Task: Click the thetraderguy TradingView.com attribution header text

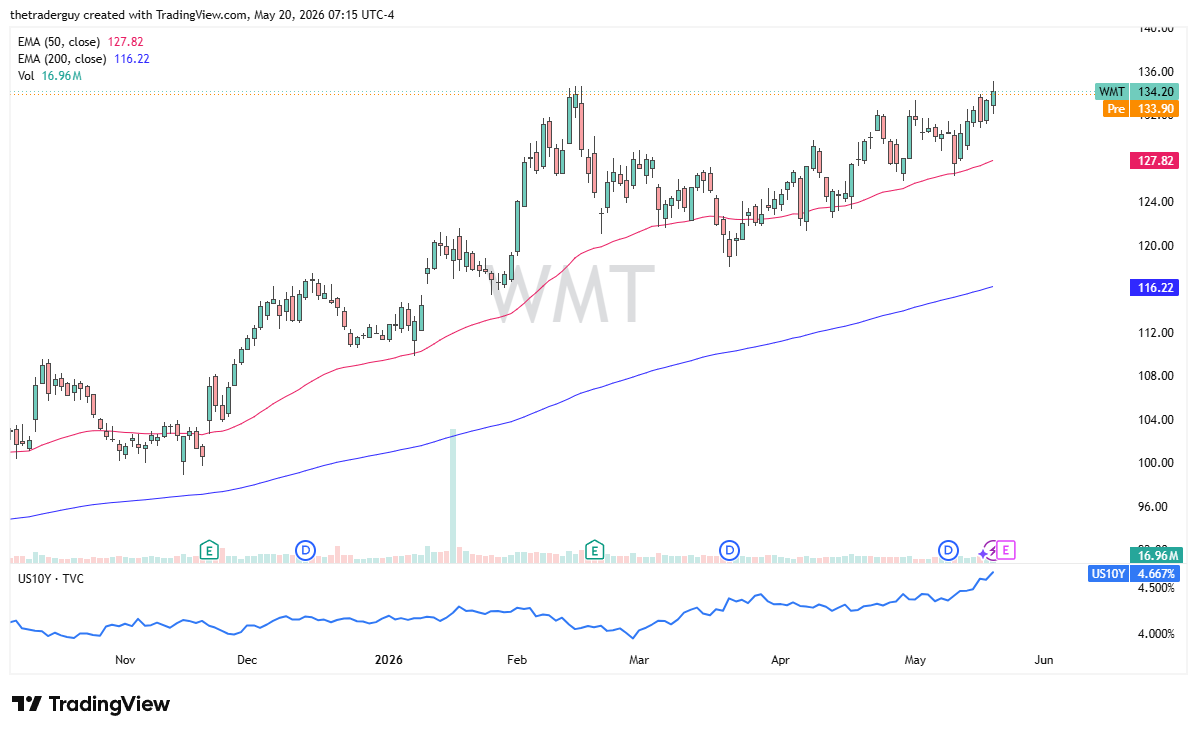Action: pyautogui.click(x=202, y=15)
